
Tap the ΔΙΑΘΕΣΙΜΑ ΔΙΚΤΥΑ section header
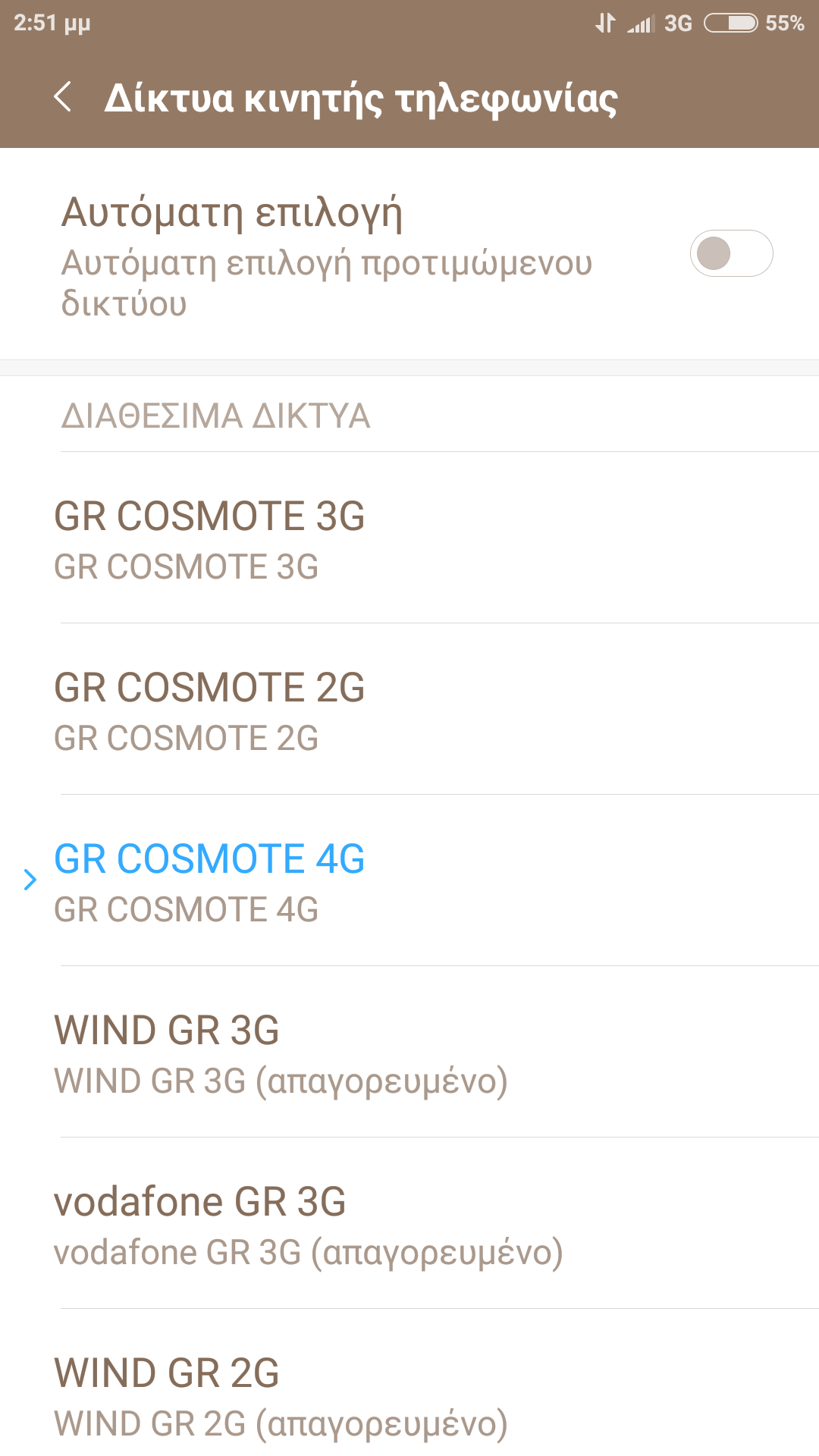(x=215, y=416)
